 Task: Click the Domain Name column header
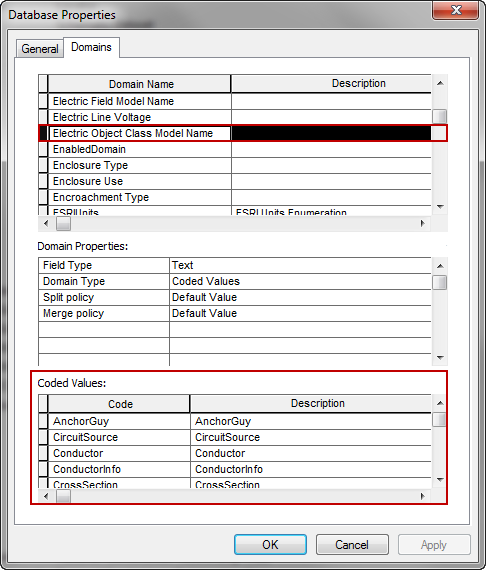click(139, 84)
